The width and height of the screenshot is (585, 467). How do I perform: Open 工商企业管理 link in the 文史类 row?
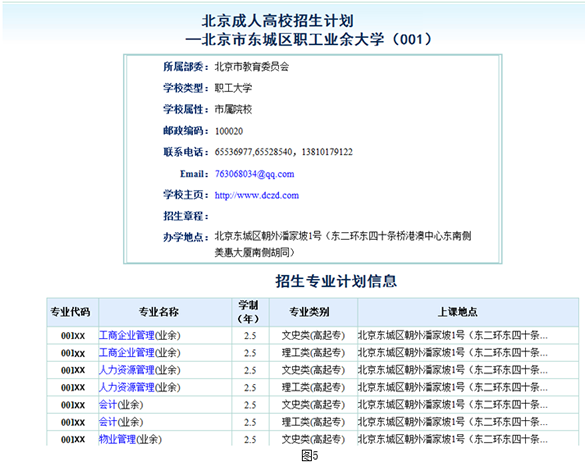click(x=126, y=336)
